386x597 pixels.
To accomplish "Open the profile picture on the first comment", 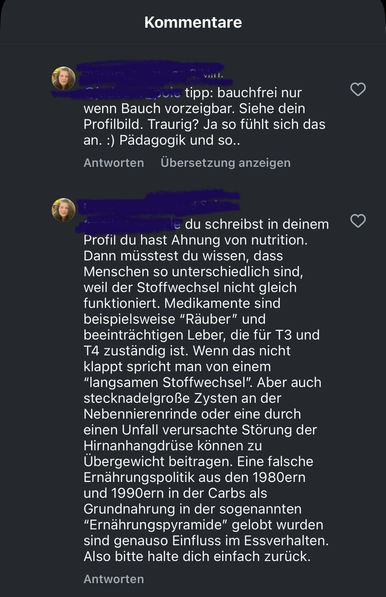I will click(64, 78).
